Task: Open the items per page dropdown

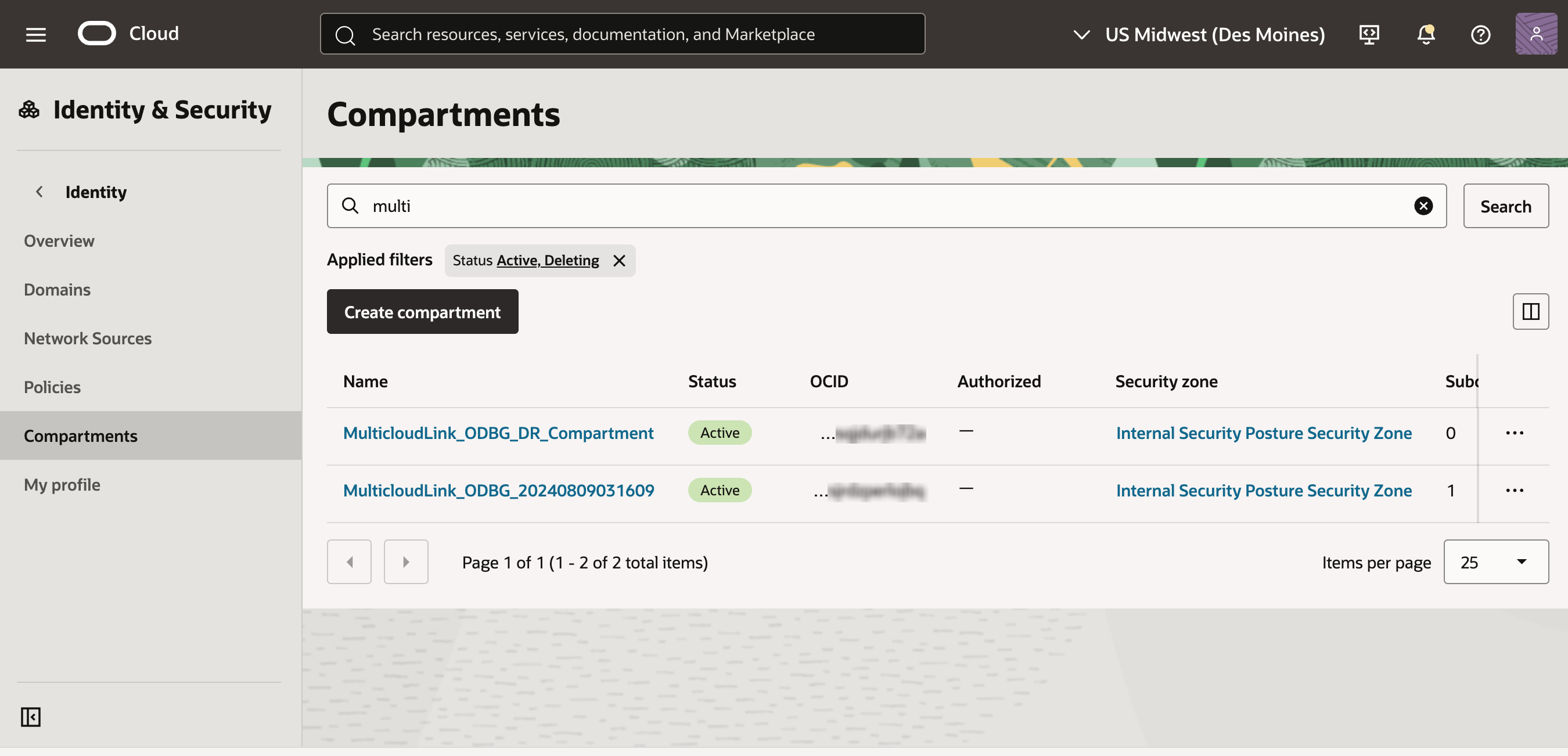Action: click(1496, 561)
